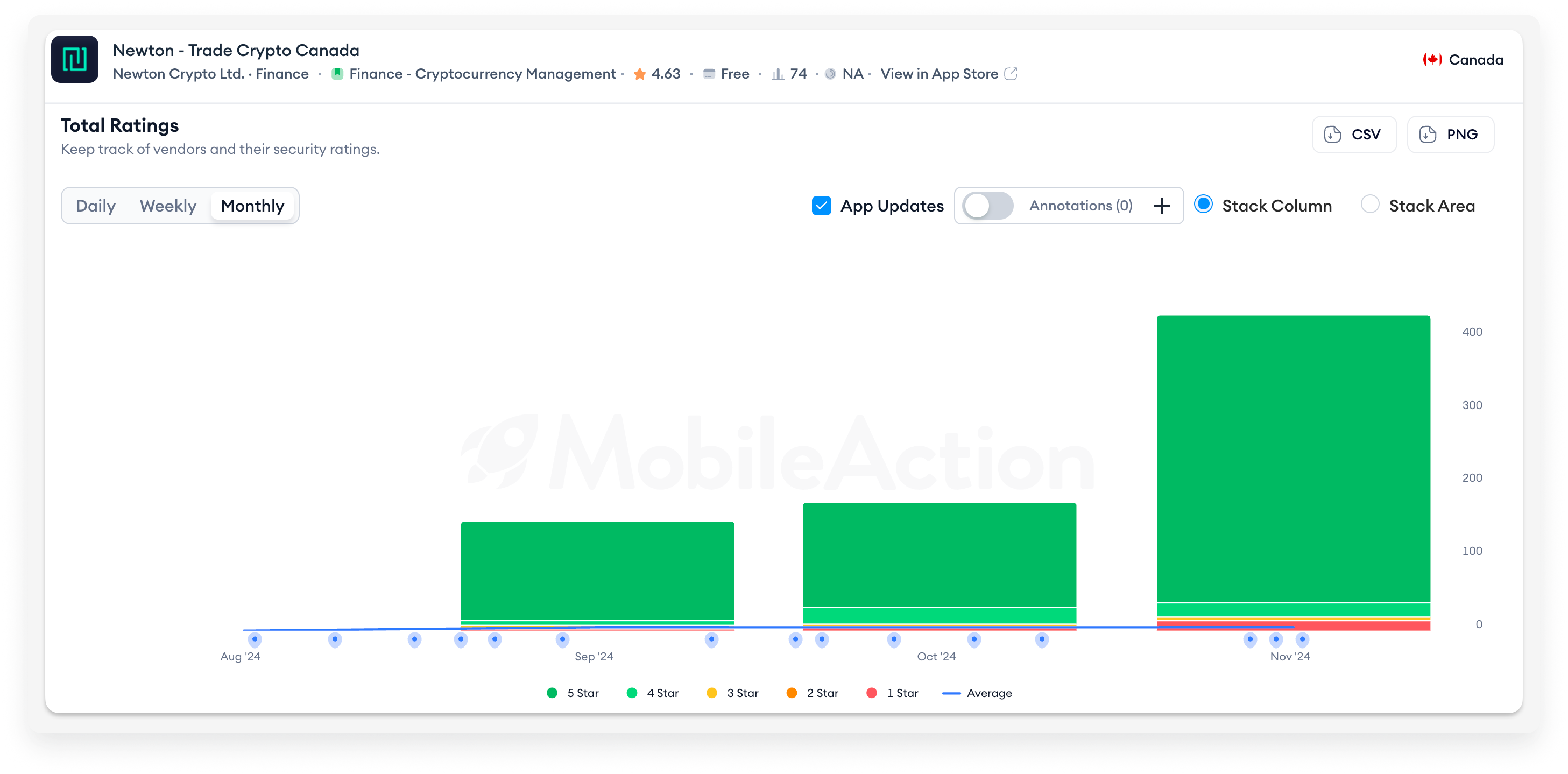The width and height of the screenshot is (1568, 774).
Task: Toggle the 3 Star legend series
Action: 732,693
